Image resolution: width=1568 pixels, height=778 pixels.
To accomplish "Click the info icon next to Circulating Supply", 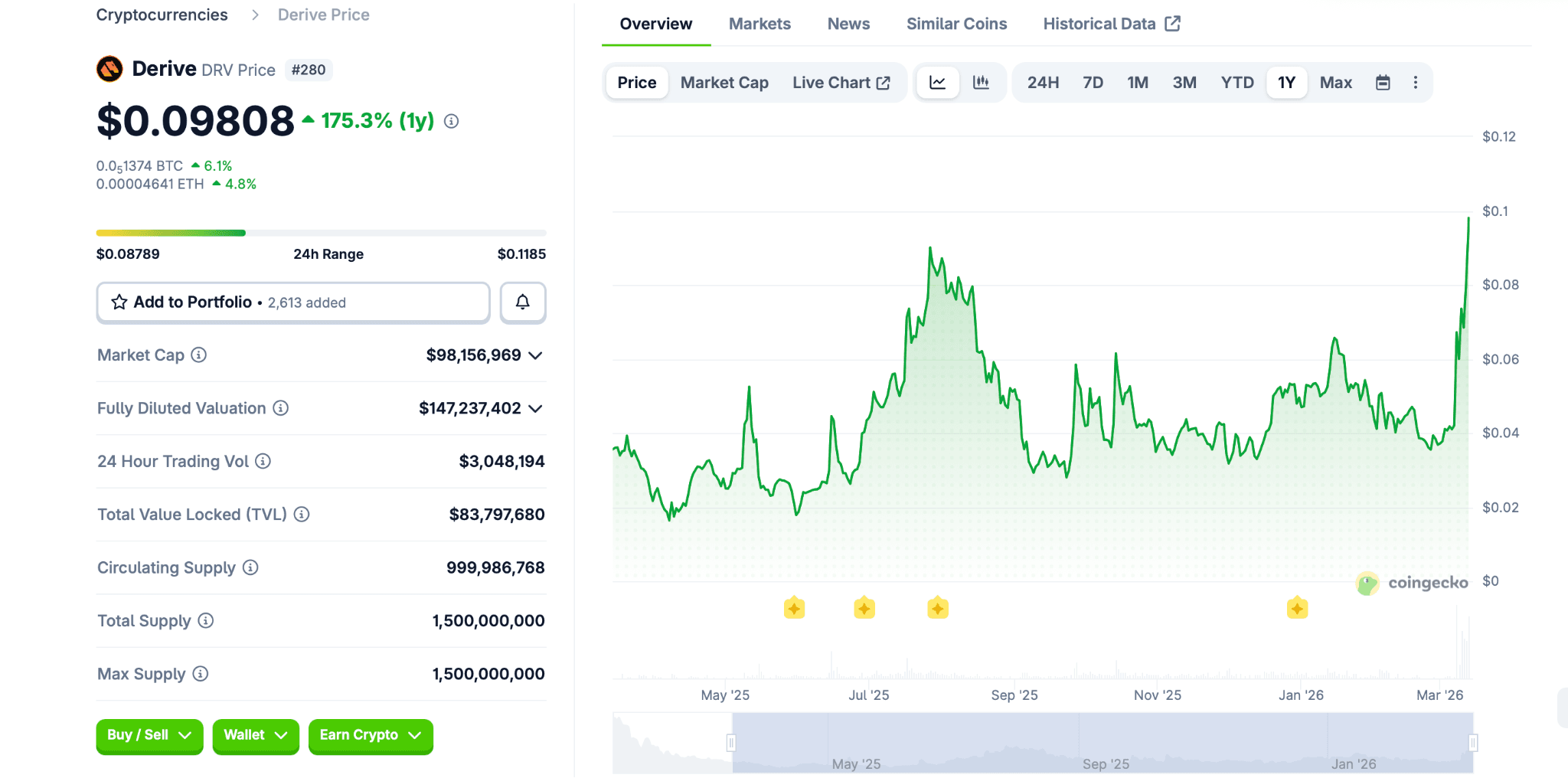I will 250,567.
